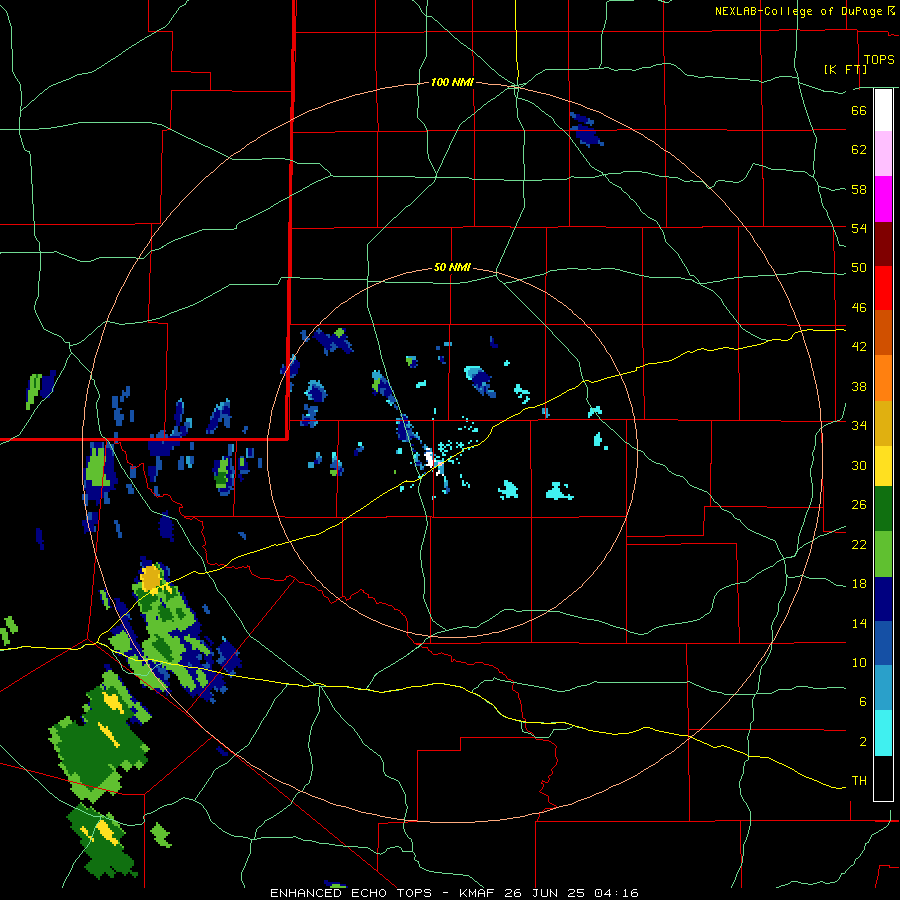Click the "ENHANCED ECHO TOPS" caption text
Viewport: 900px width, 900px height.
pos(351,893)
